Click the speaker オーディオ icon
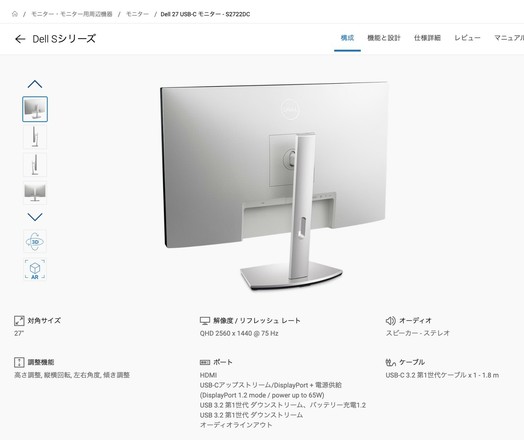The height and width of the screenshot is (440, 524). pyautogui.click(x=391, y=321)
